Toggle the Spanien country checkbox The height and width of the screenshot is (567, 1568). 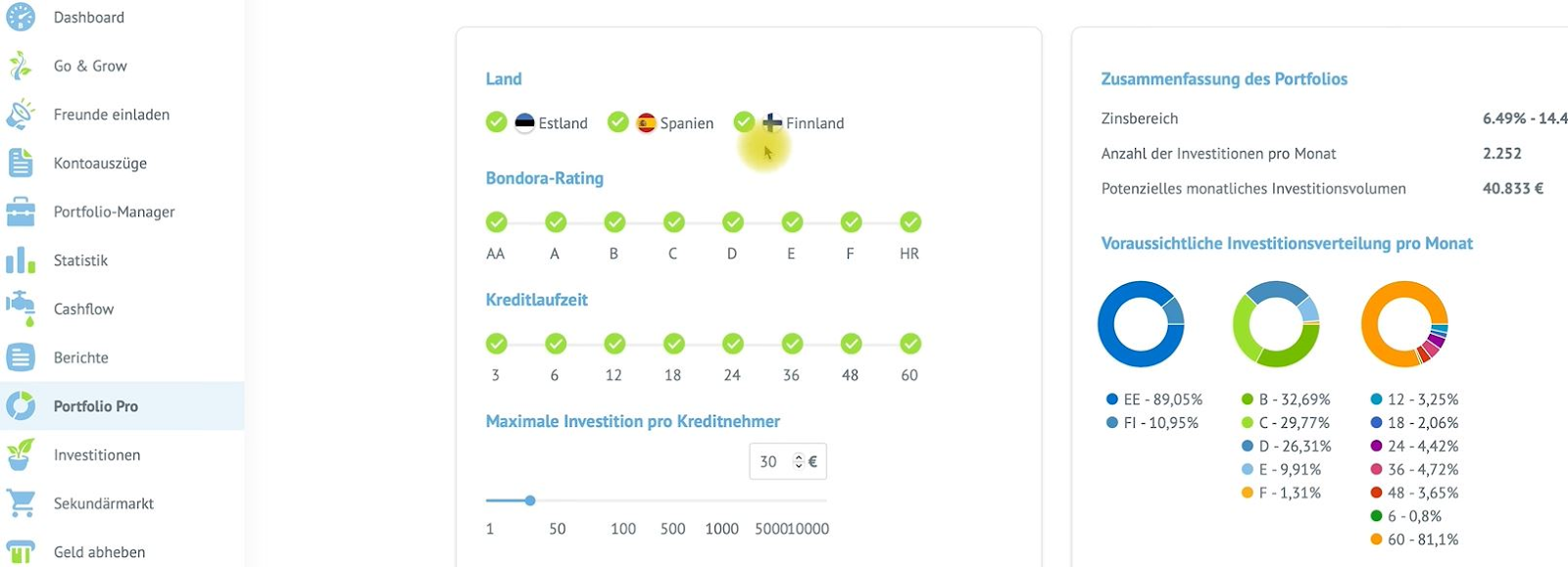[618, 122]
